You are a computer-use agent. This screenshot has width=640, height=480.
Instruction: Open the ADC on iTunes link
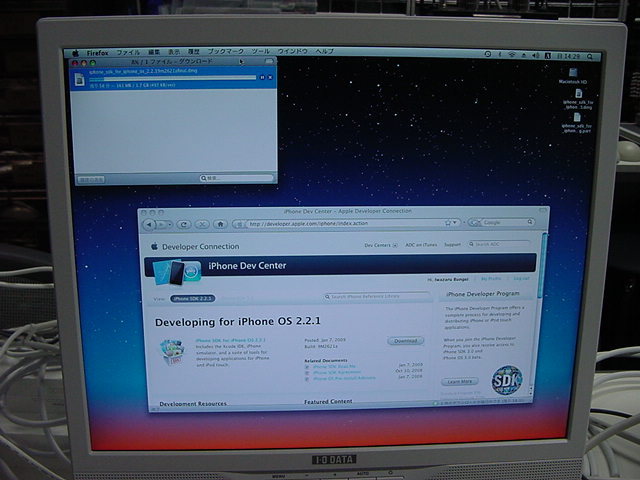click(421, 245)
